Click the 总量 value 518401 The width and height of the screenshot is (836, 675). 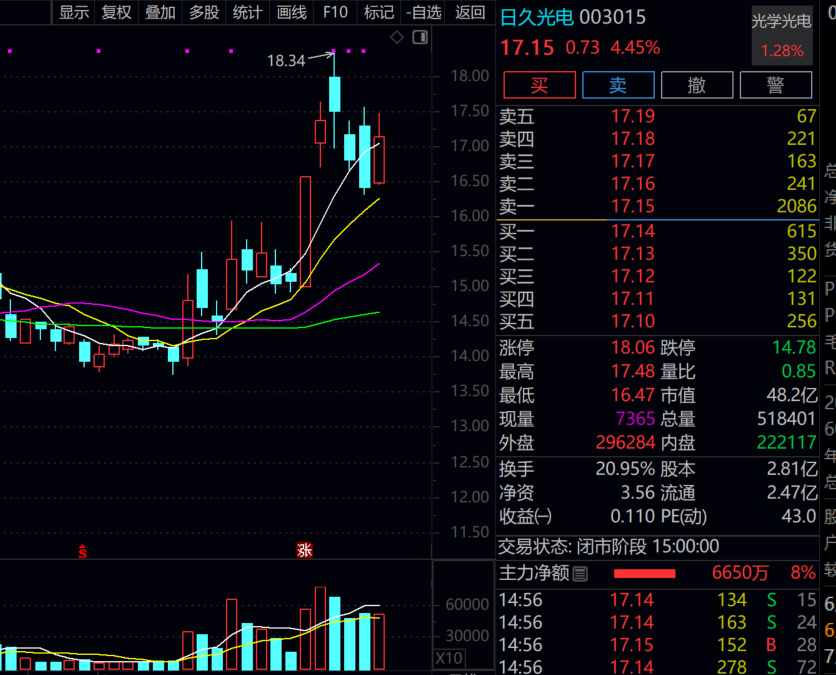786,419
